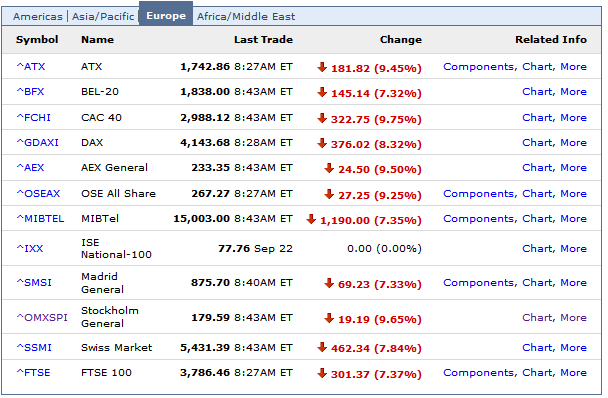
Task: Open the ^AEX symbol link
Action: click(x=30, y=168)
